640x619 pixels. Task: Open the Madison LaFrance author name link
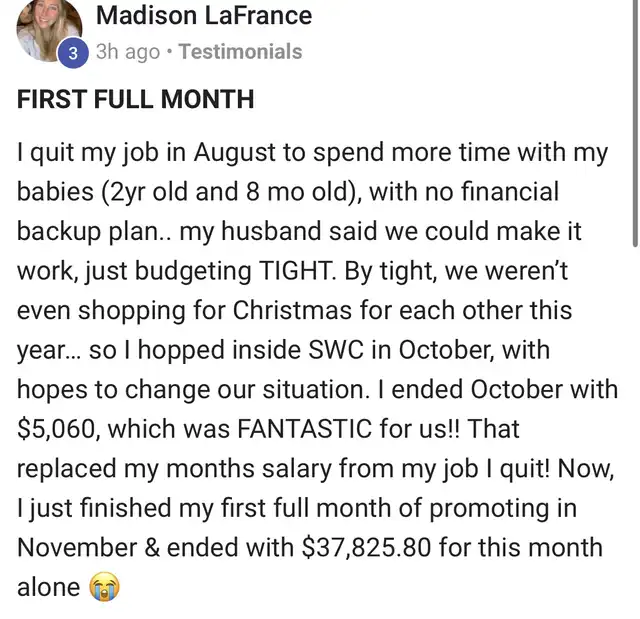[204, 16]
